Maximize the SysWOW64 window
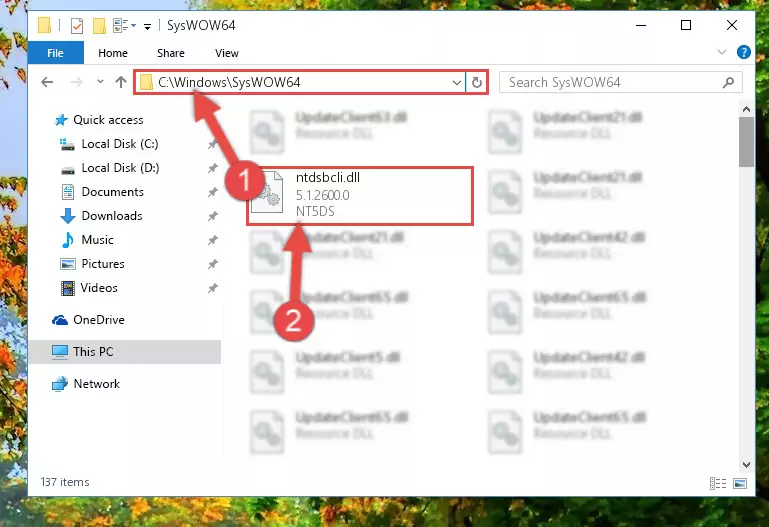This screenshot has height=527, width=769. click(x=686, y=25)
